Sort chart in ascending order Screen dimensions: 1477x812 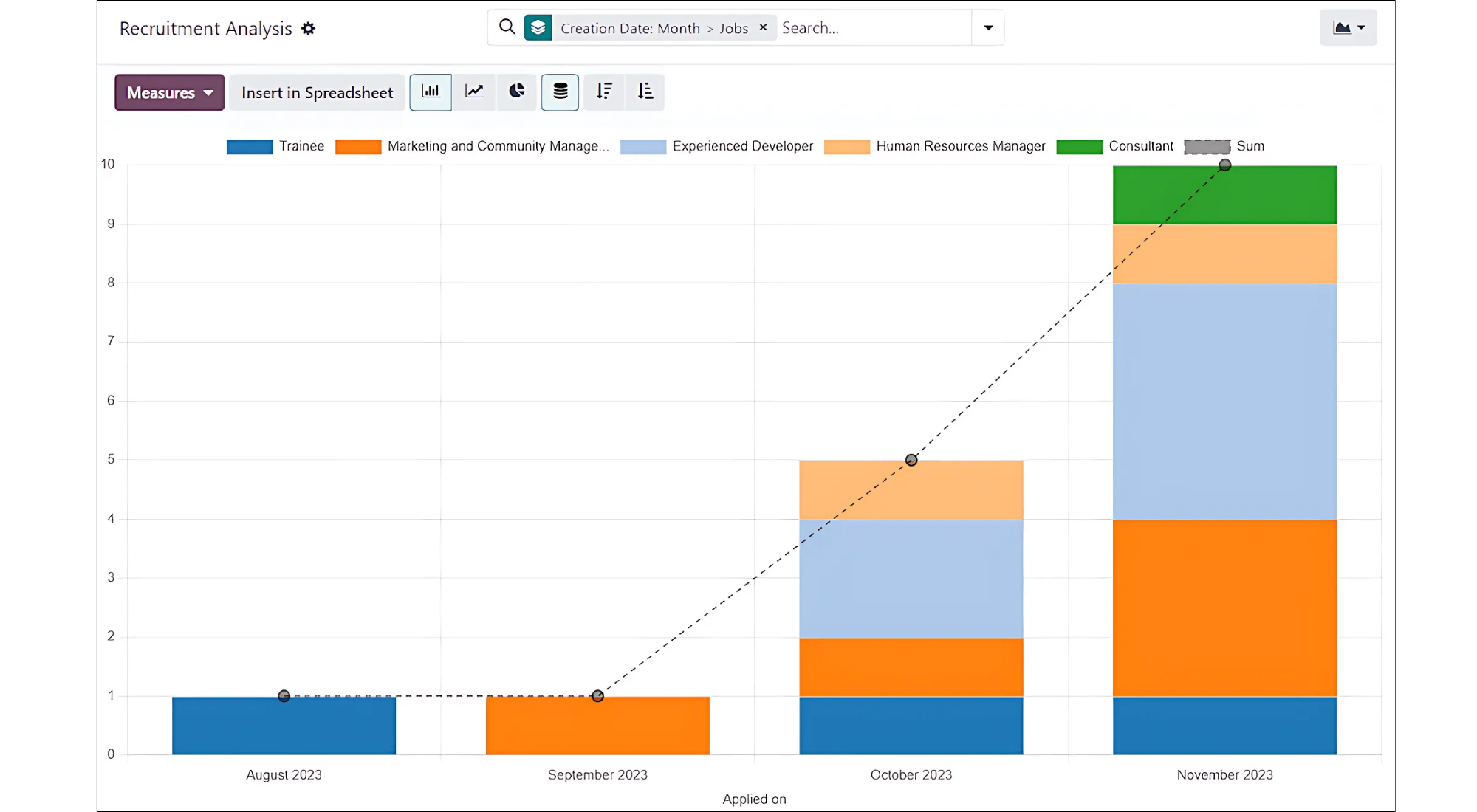point(645,92)
